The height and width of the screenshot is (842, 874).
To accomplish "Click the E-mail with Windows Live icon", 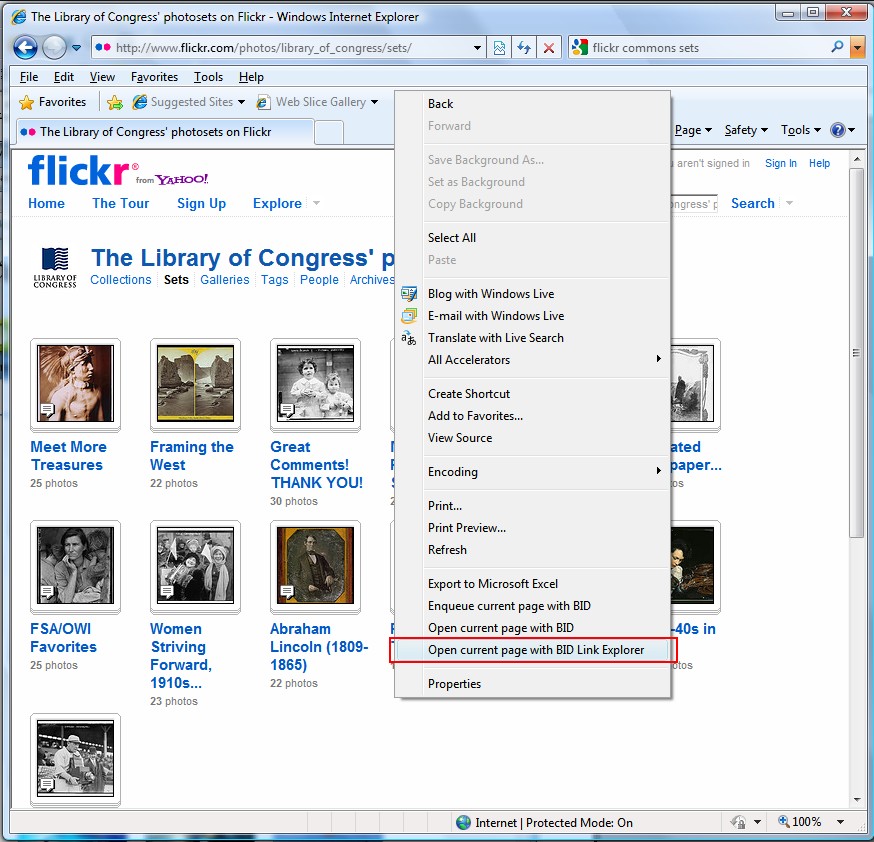I will coord(409,316).
